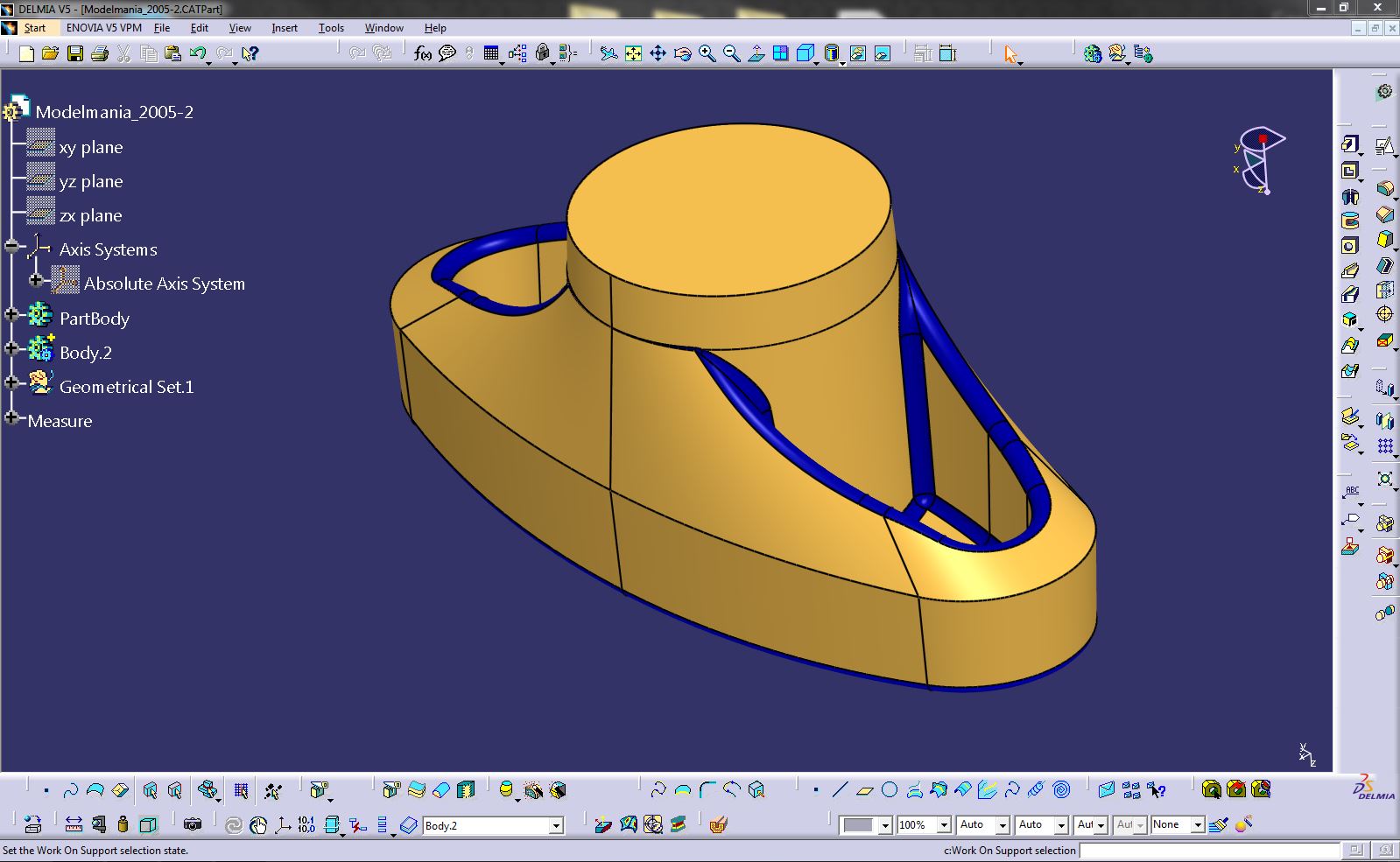Screen dimensions: 1400x862
Task: Open the ENOVIA V5 VPM menu
Action: tap(104, 28)
